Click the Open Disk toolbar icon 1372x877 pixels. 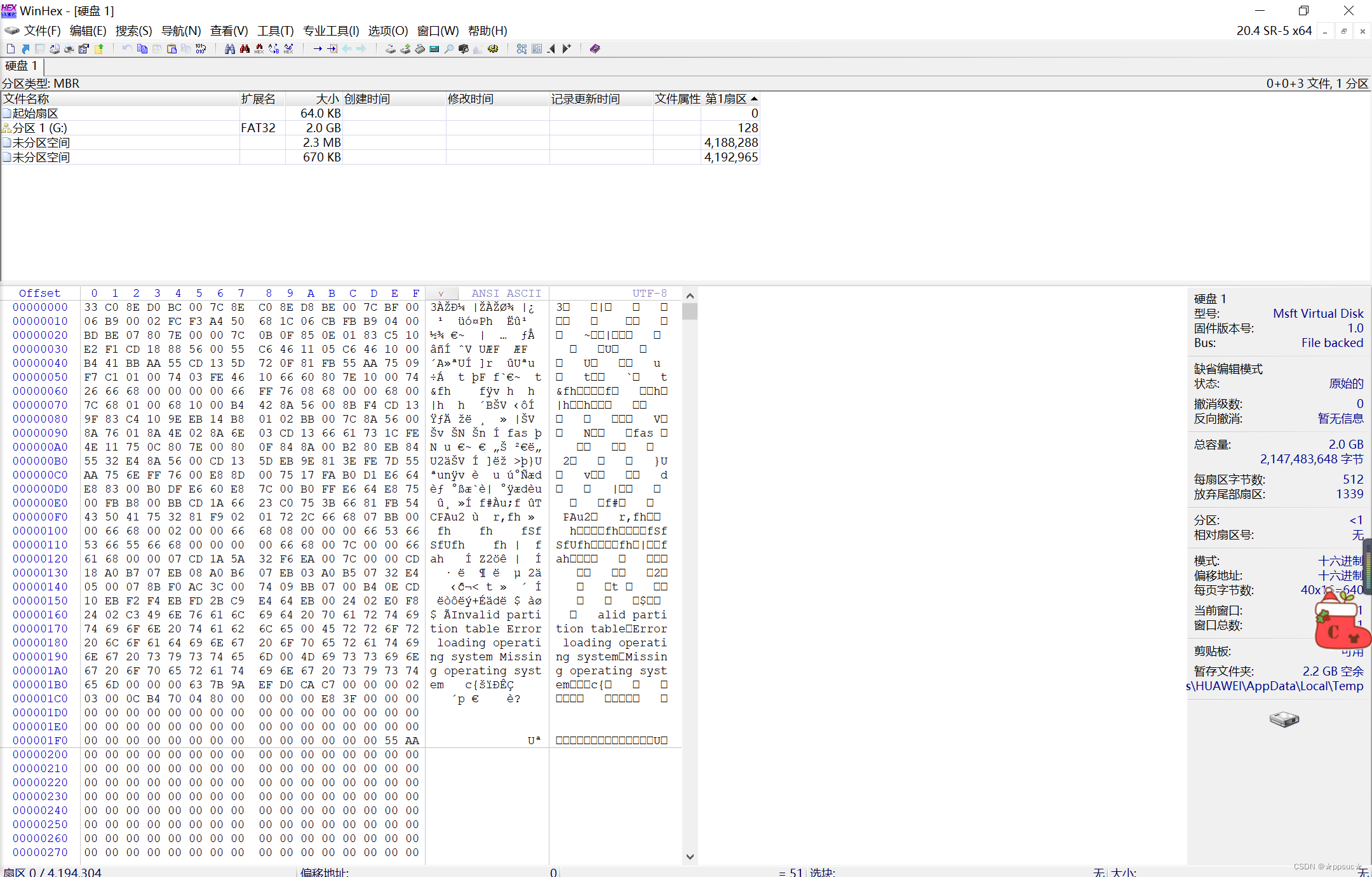point(390,49)
